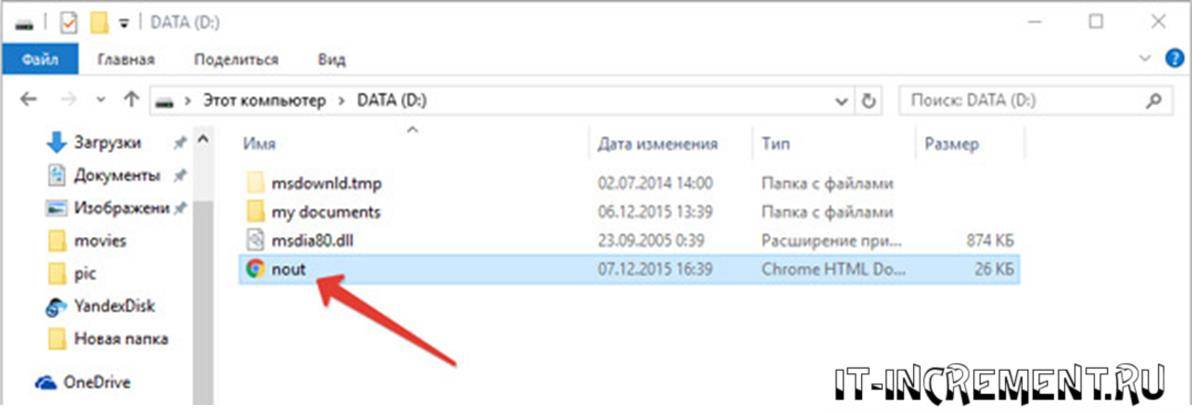Switch to the Поделиться tab
Image resolution: width=1193 pixels, height=413 pixels.
point(236,60)
